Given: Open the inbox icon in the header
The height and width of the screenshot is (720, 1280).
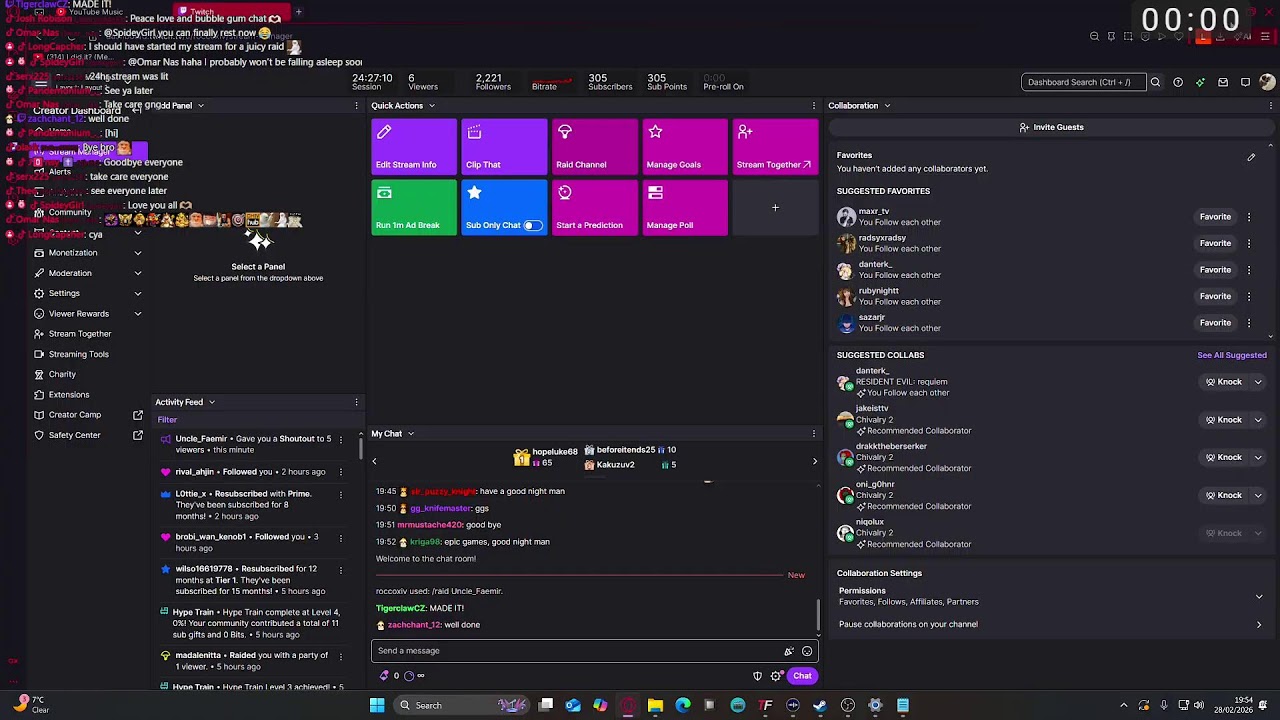Looking at the screenshot, I should [1223, 82].
